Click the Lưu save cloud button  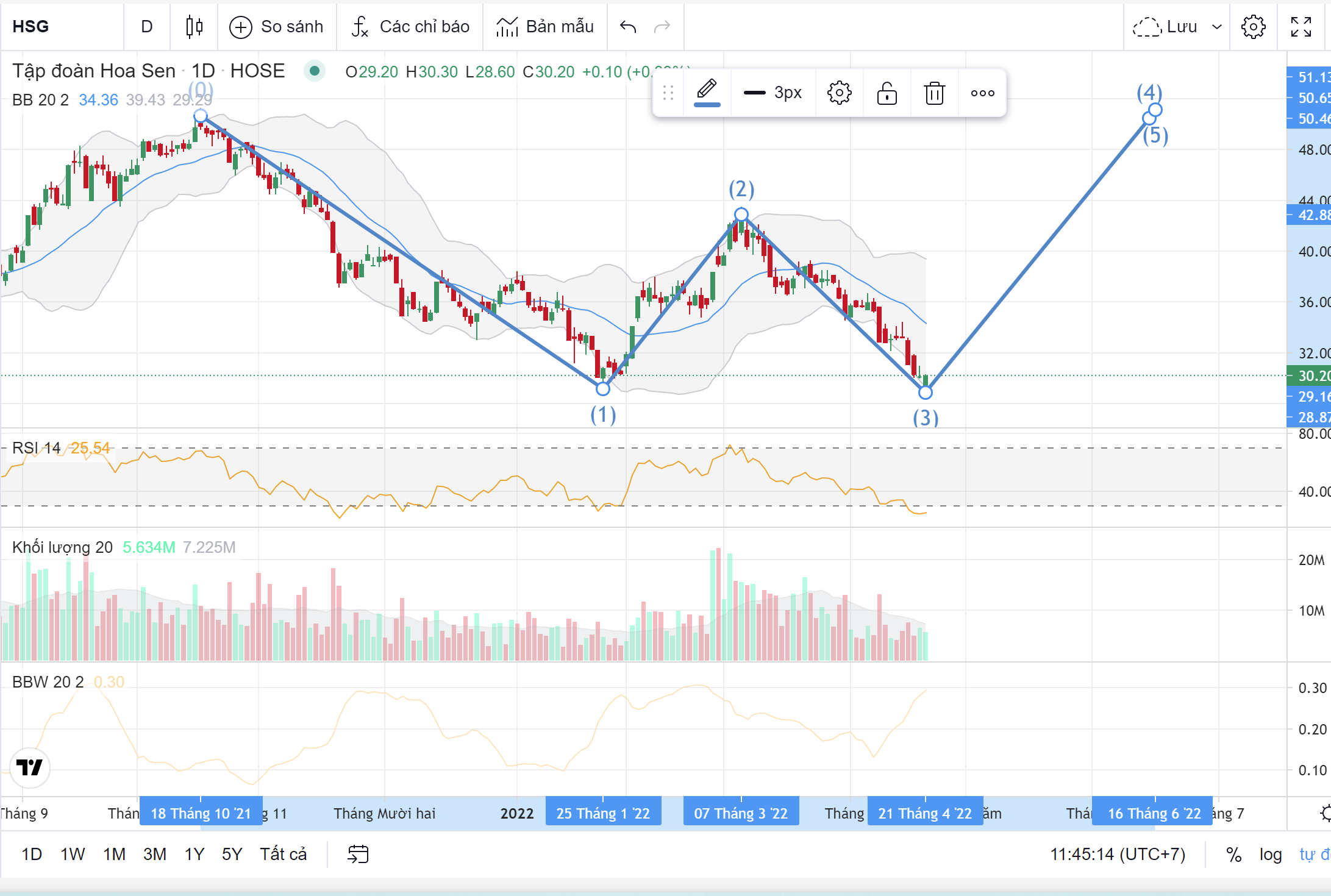click(1165, 27)
